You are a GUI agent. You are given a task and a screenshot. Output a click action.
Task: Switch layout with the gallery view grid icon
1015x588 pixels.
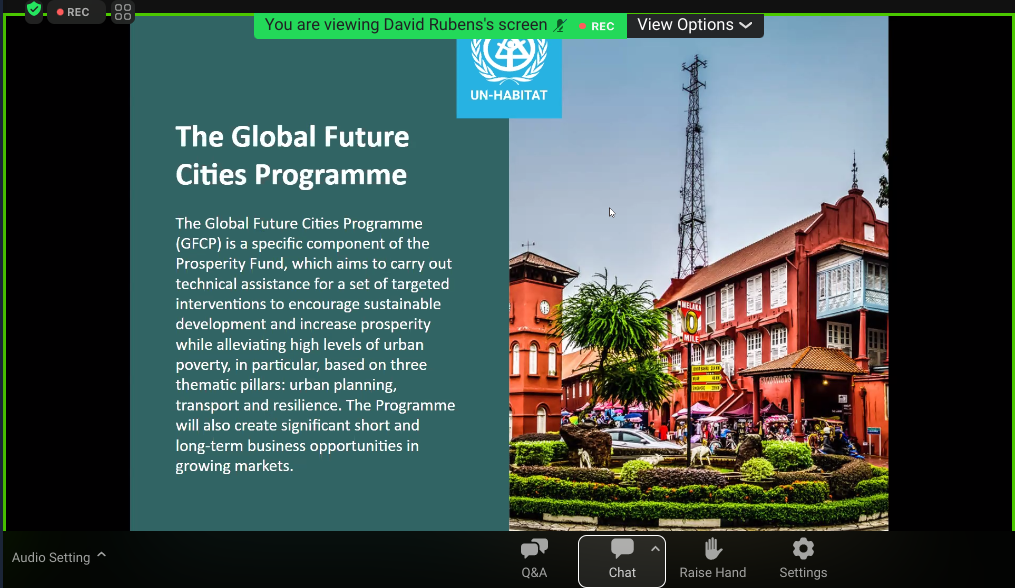123,12
